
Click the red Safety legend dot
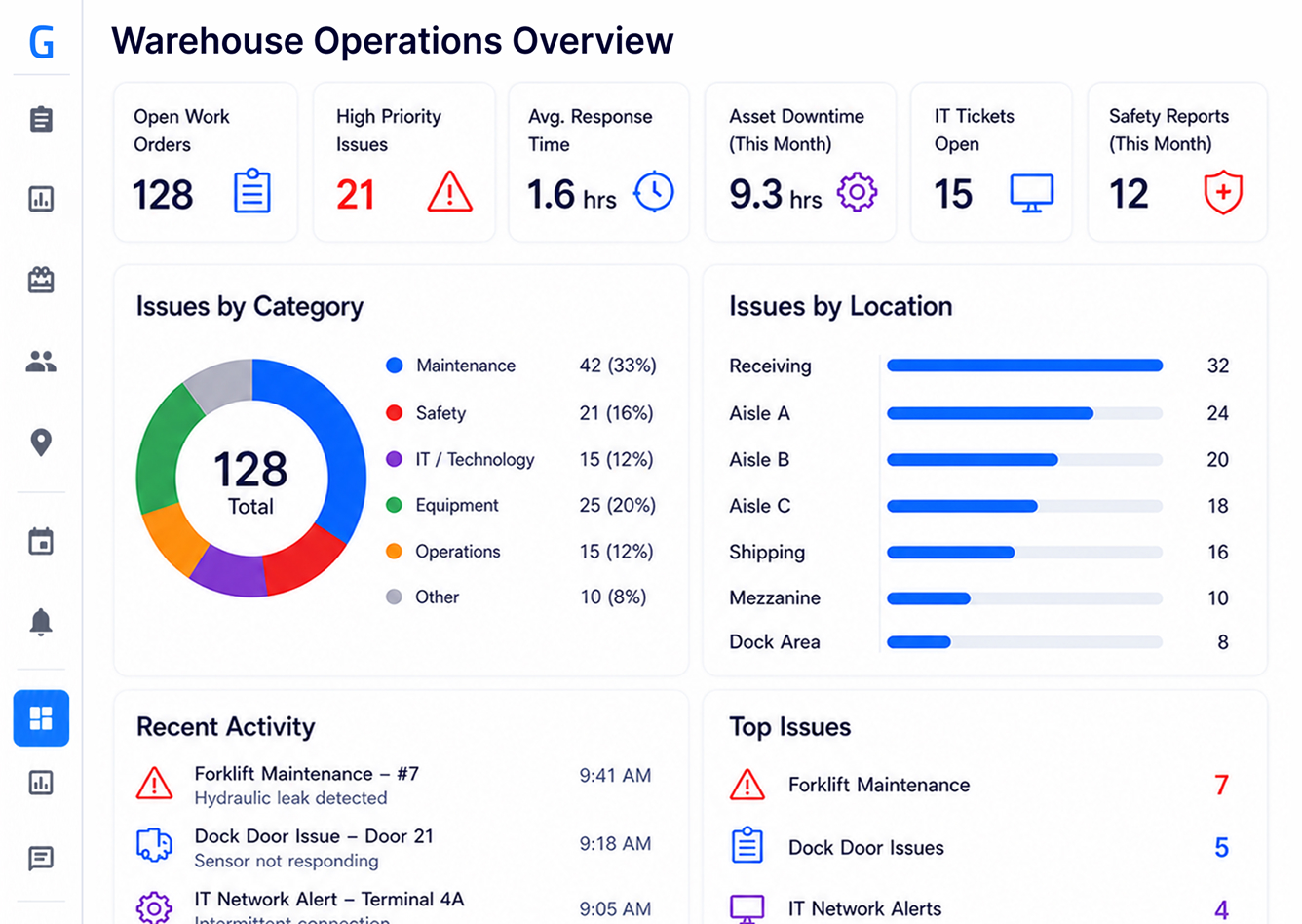(x=395, y=413)
